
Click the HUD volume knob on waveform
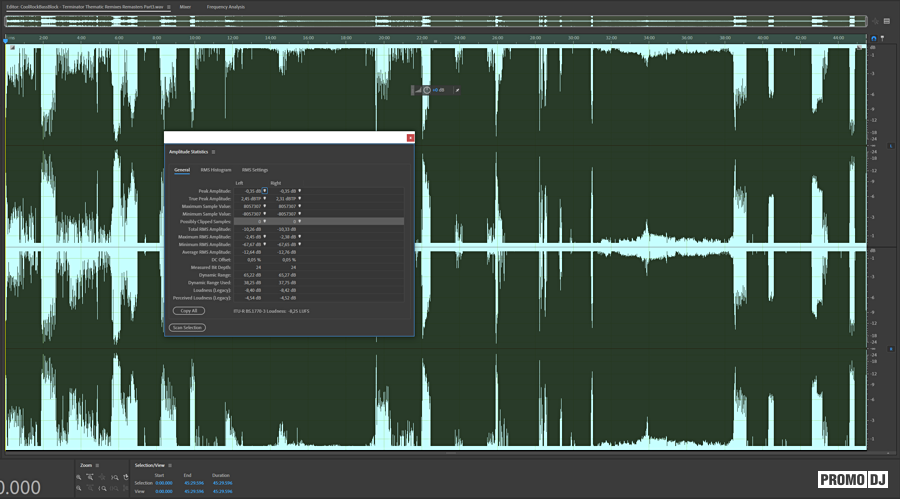pyautogui.click(x=427, y=90)
